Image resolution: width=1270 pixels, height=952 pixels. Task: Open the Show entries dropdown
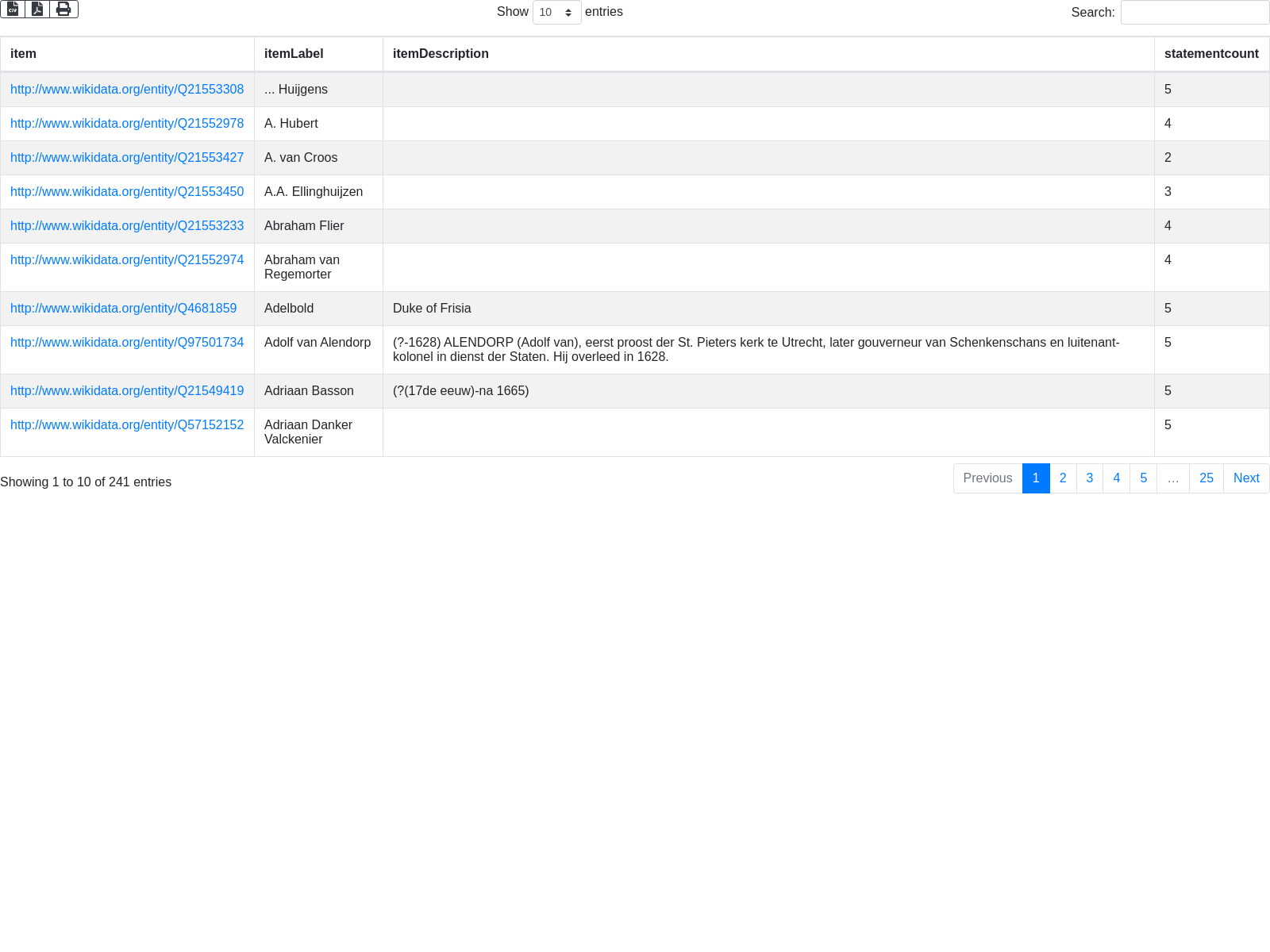pos(556,13)
